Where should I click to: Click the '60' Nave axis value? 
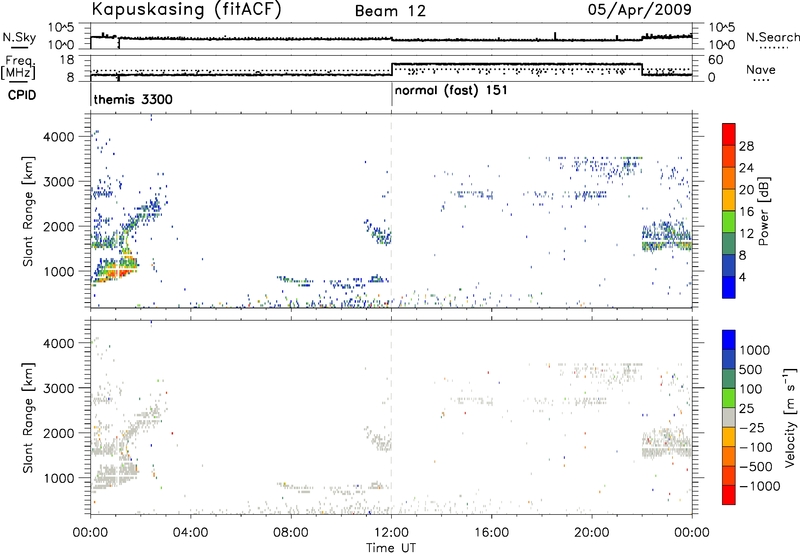(x=715, y=60)
